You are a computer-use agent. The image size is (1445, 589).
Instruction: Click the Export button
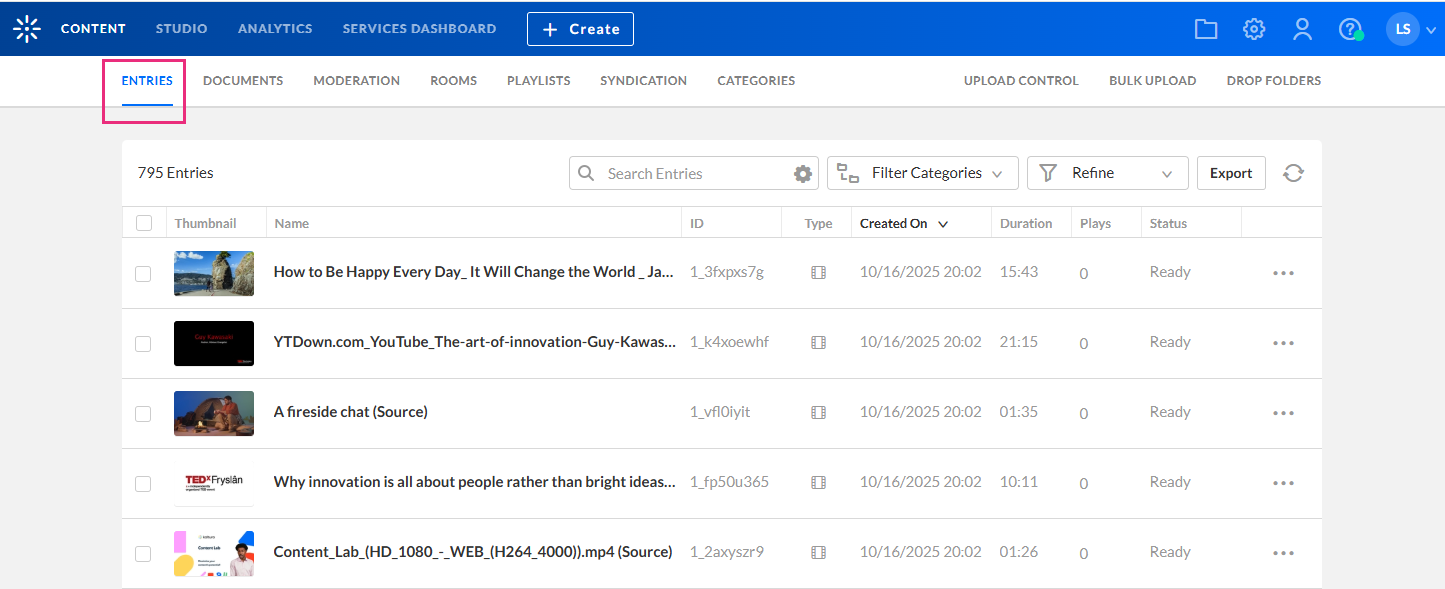click(1230, 173)
